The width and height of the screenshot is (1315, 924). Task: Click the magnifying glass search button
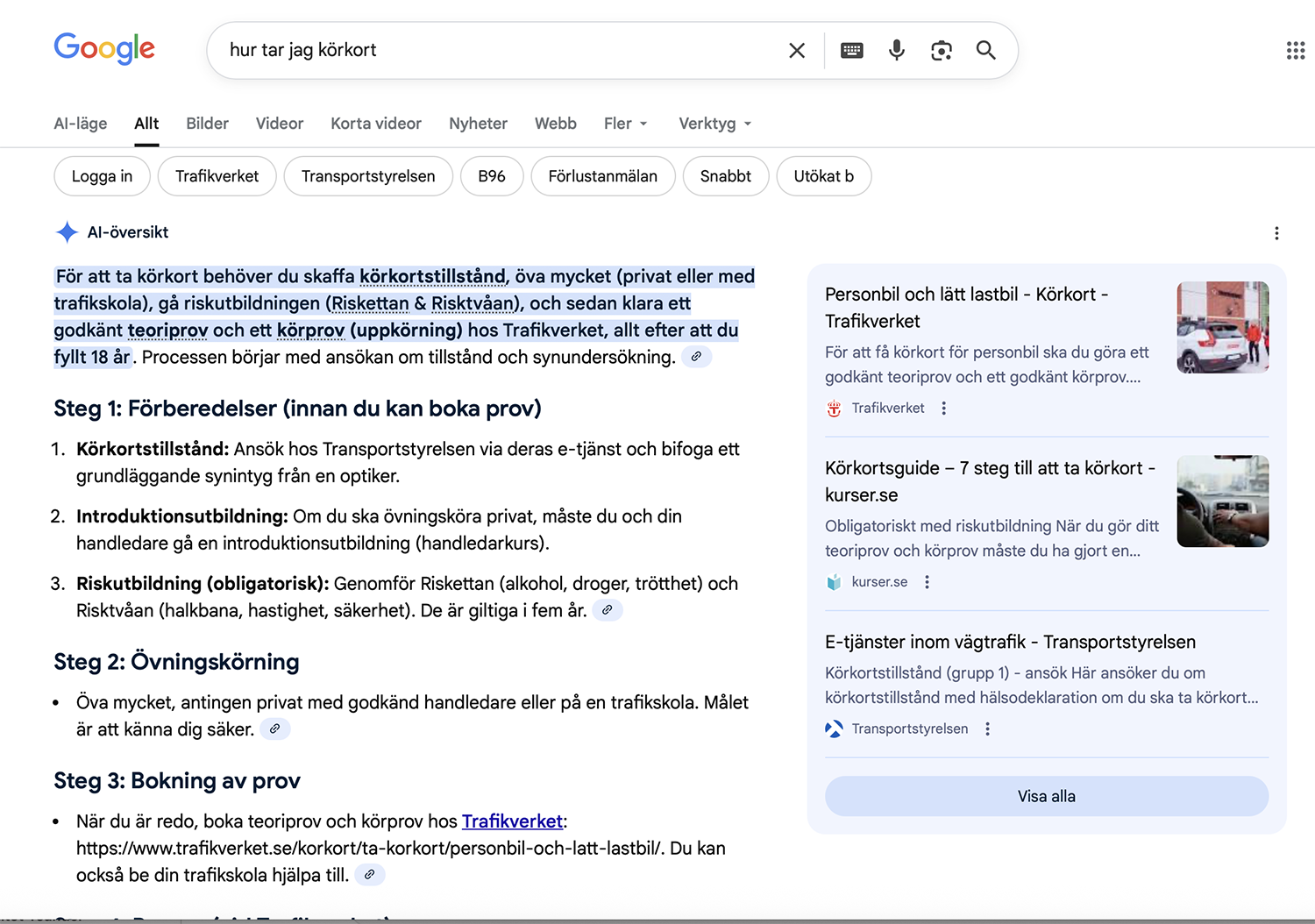tap(985, 51)
